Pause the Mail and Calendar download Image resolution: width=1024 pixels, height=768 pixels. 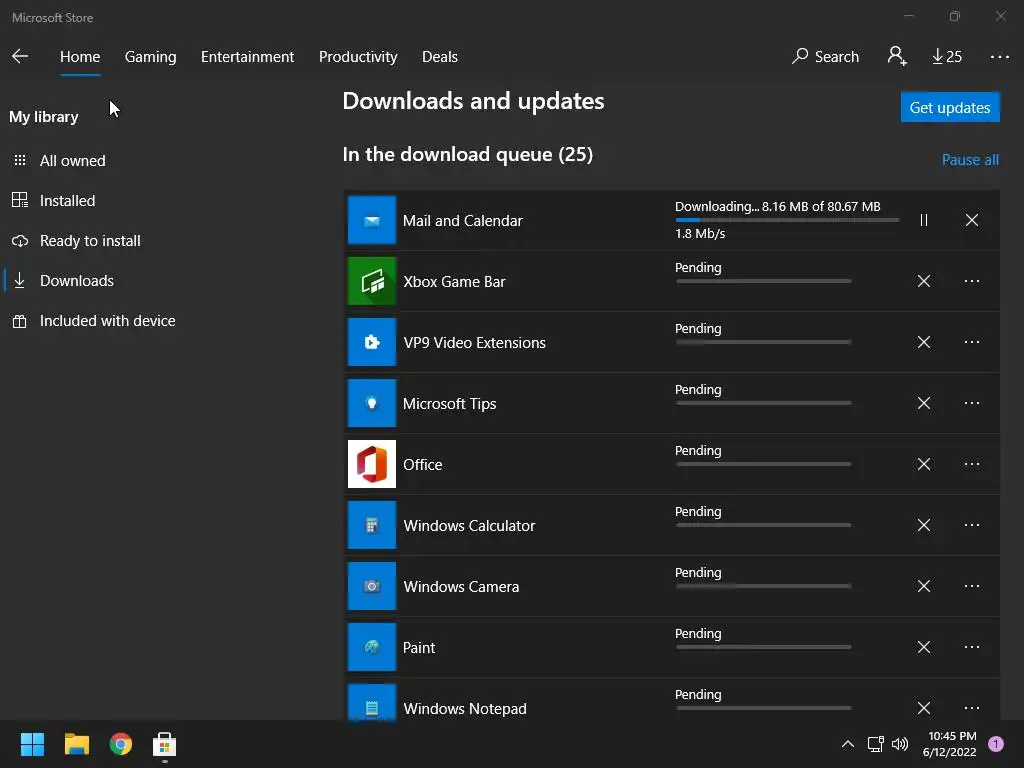pos(923,220)
